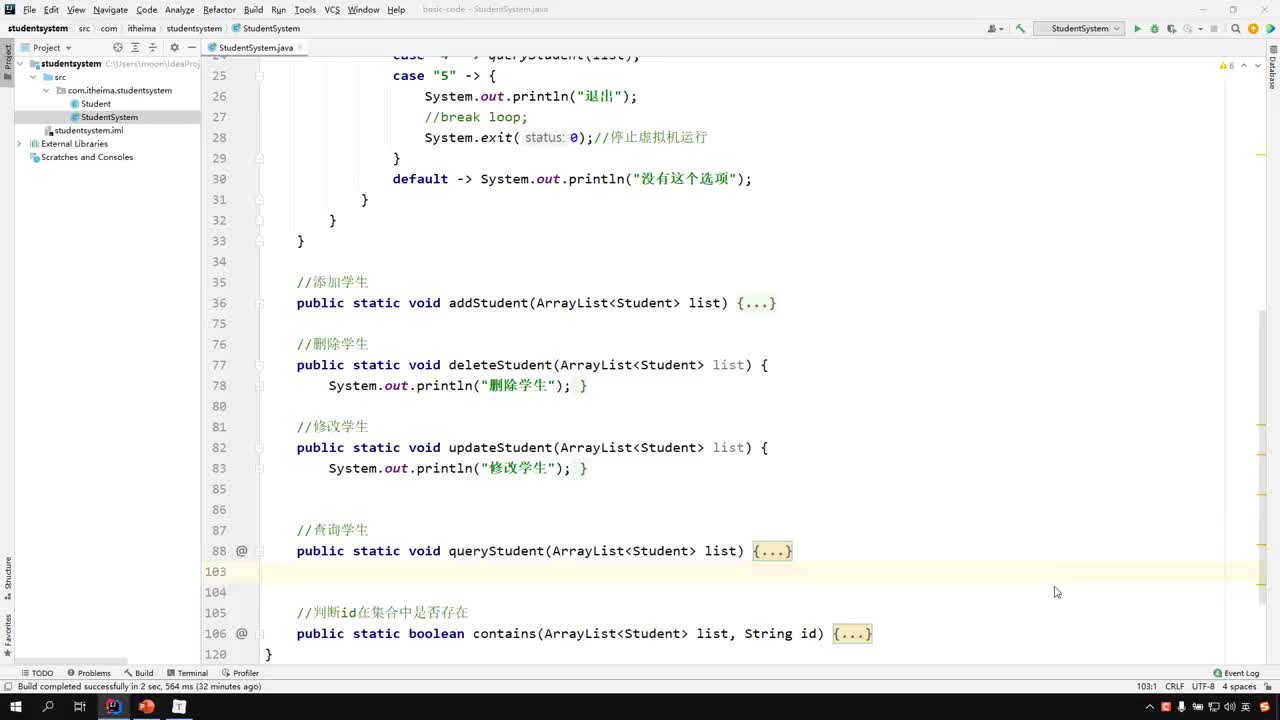Toggle tool window bars icon bottom-left
The image size is (1280, 720).
(x=8, y=687)
